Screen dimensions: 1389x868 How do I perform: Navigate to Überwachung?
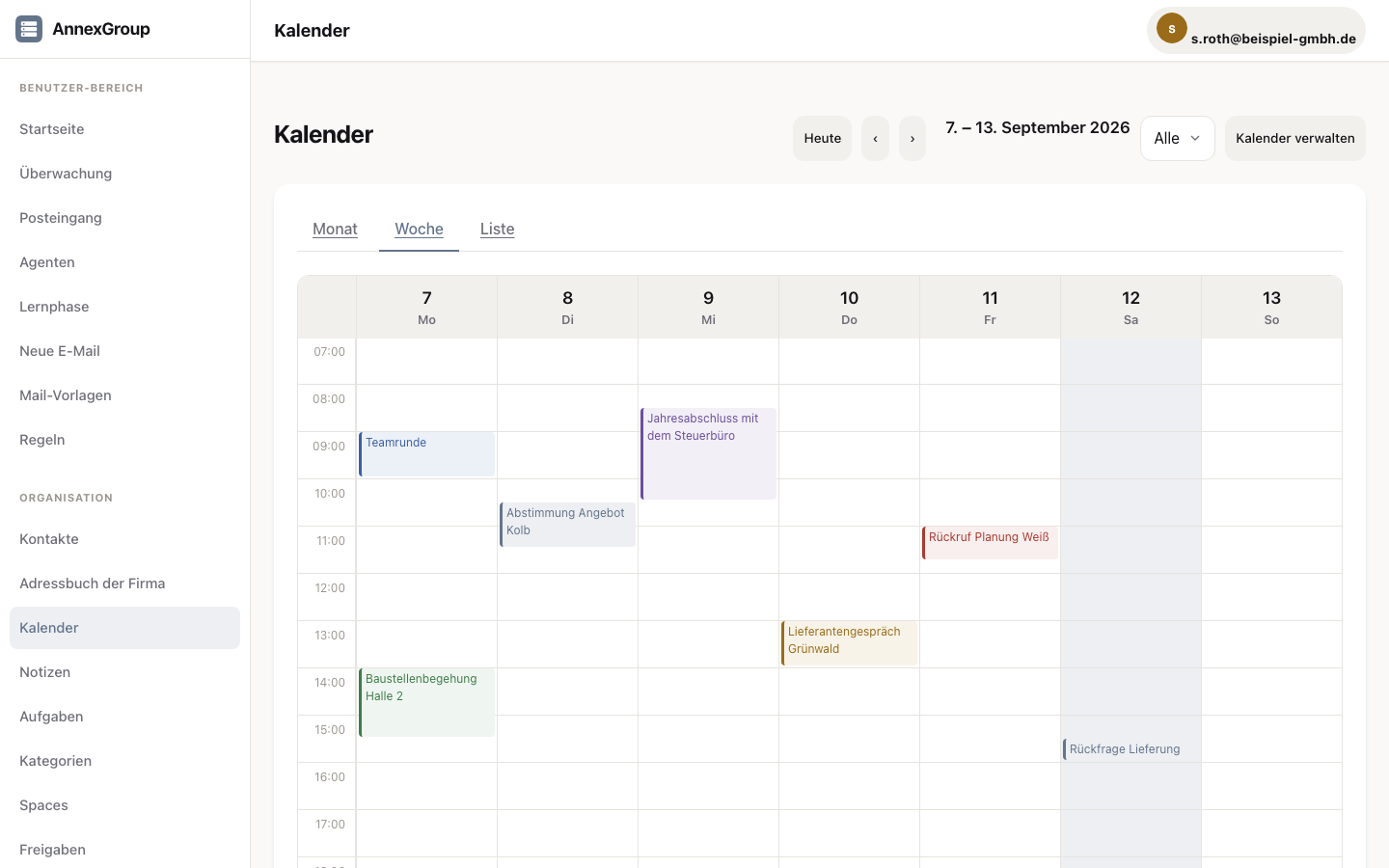[x=124, y=174]
